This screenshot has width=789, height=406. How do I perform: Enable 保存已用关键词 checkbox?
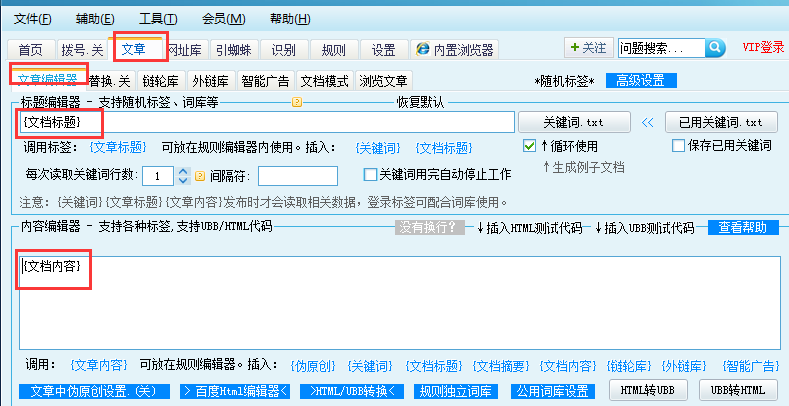[x=677, y=146]
